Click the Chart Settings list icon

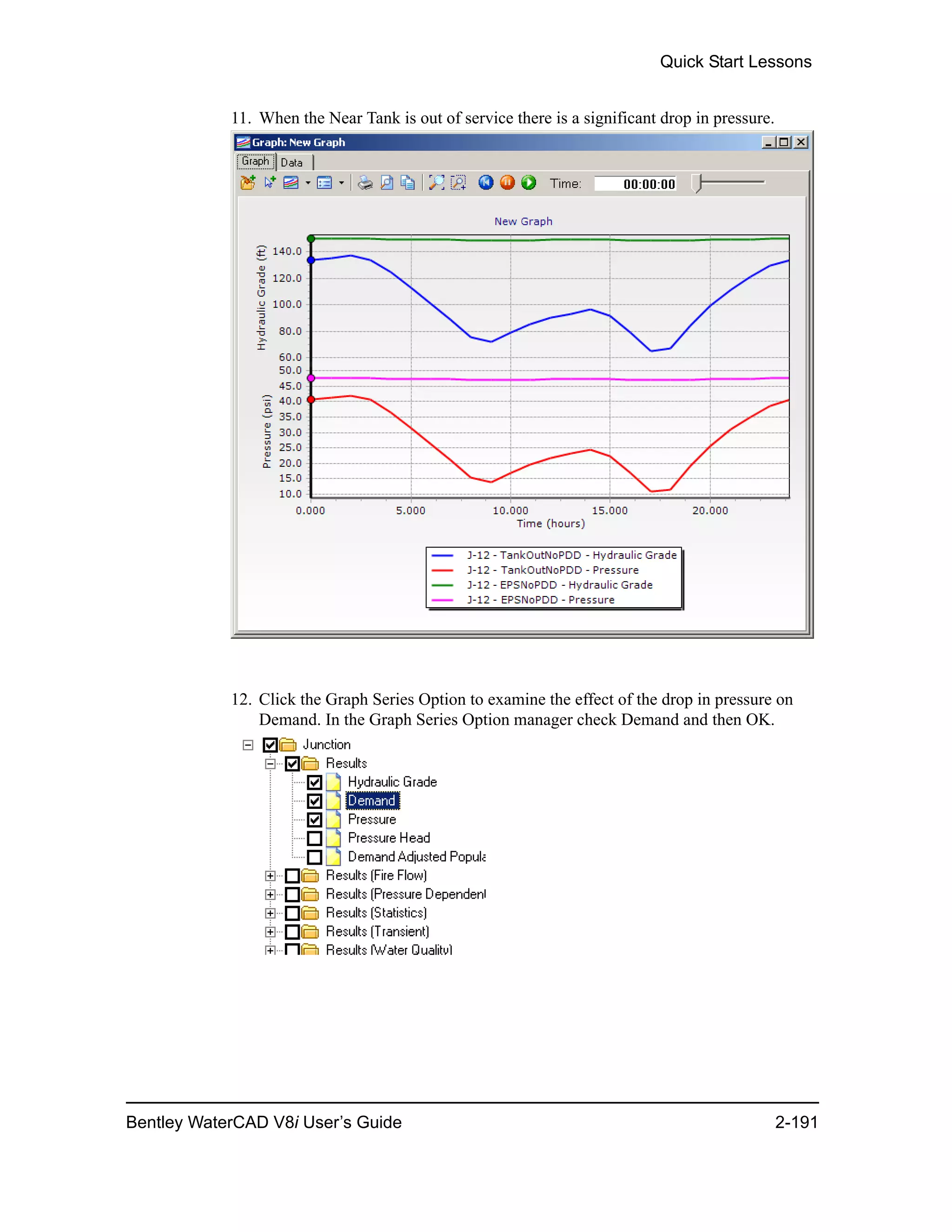pos(324,183)
